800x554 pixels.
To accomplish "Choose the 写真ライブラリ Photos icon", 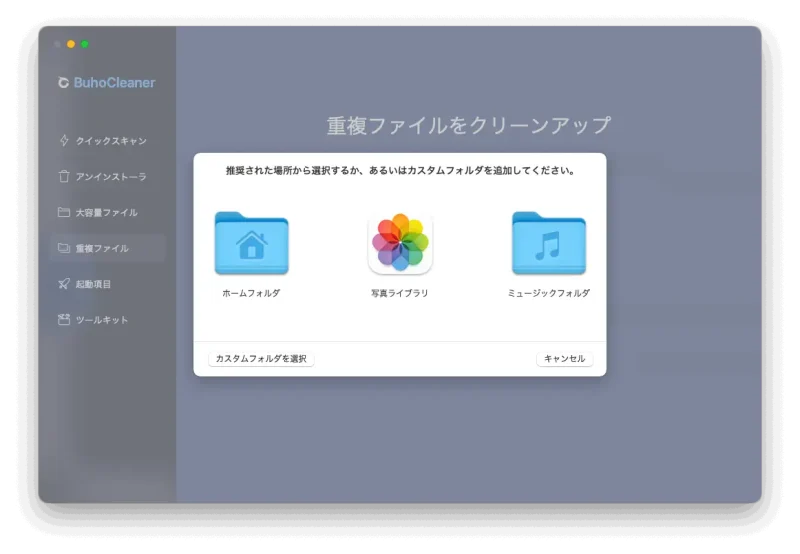I will click(400, 243).
